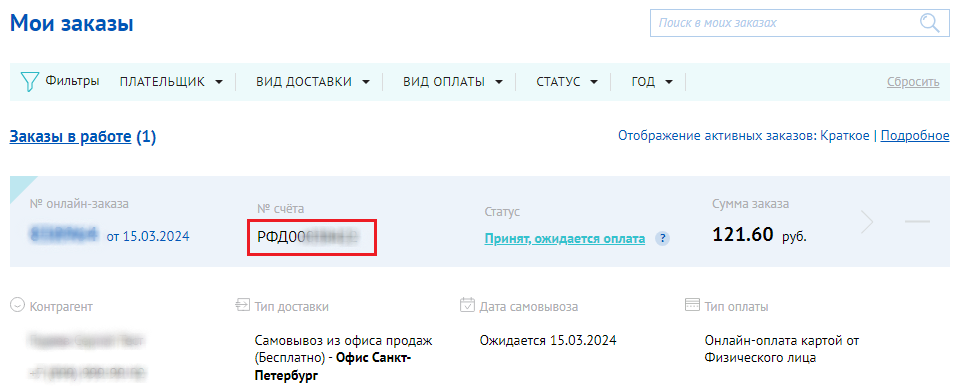Screen dimensions: 958x390
Task: Click the question mark help icon by the status
Action: (662, 239)
